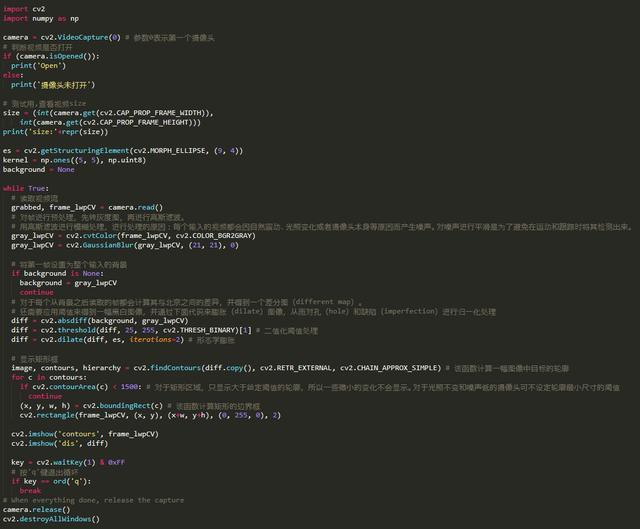Click getStructuringElement in the es assignment
Image resolution: width=640 pixels, height=529 pixels.
[84, 151]
